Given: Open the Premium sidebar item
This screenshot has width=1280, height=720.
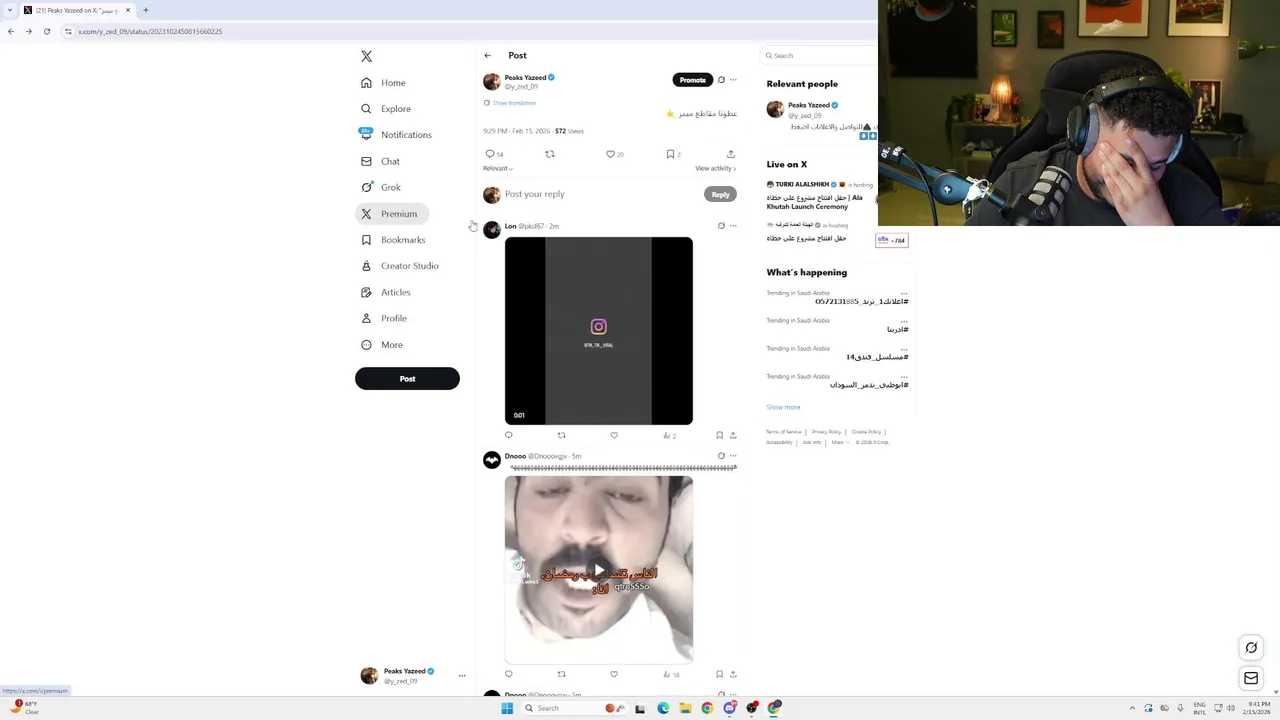Looking at the screenshot, I should point(391,214).
